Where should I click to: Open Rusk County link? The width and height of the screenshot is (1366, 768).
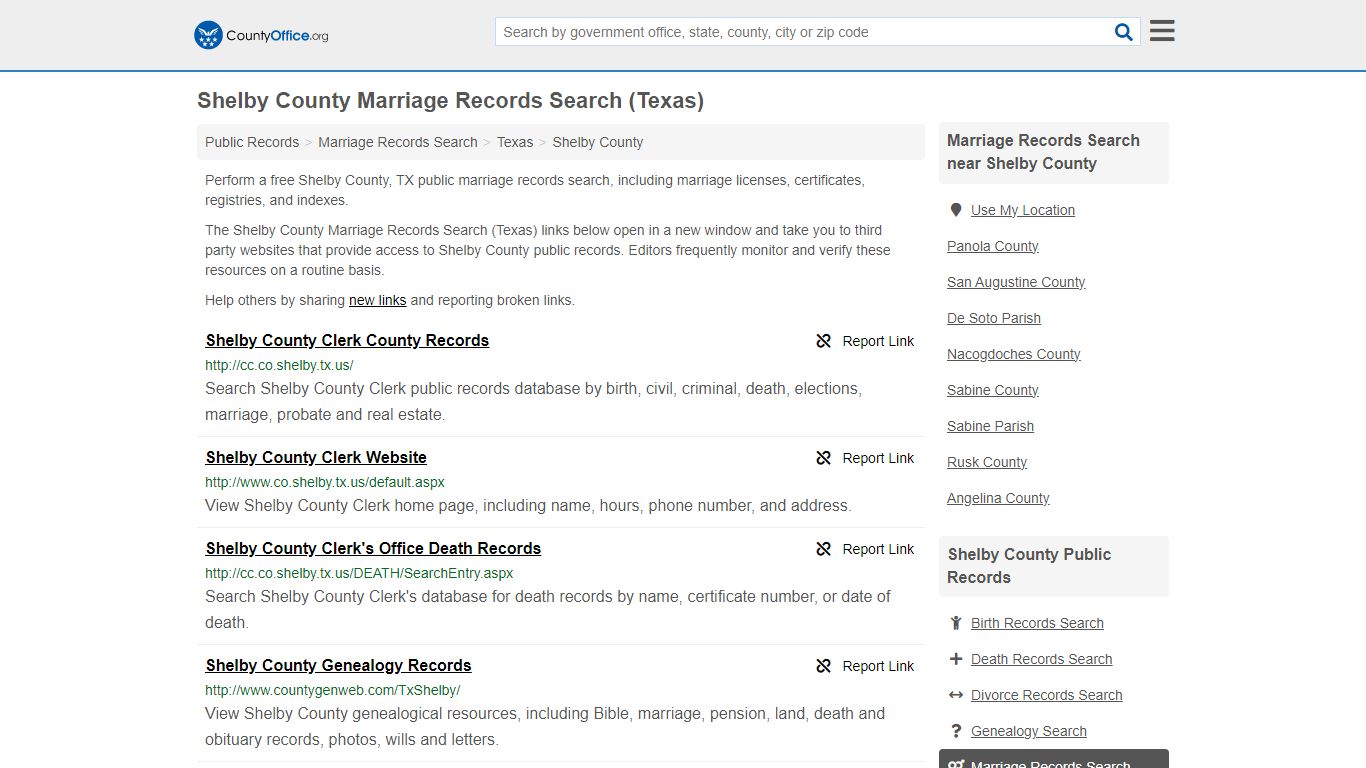point(987,462)
